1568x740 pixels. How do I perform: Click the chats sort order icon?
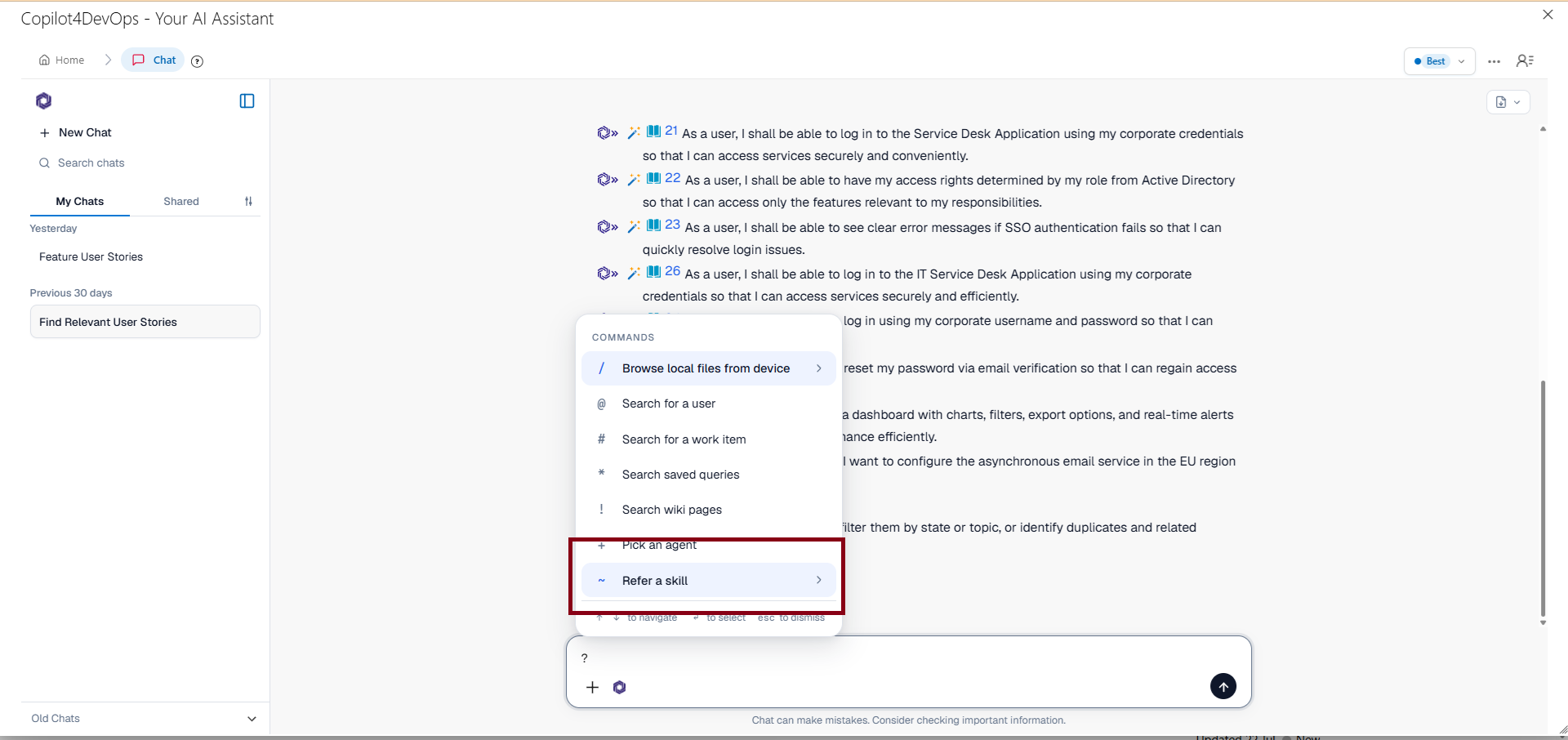tap(248, 201)
